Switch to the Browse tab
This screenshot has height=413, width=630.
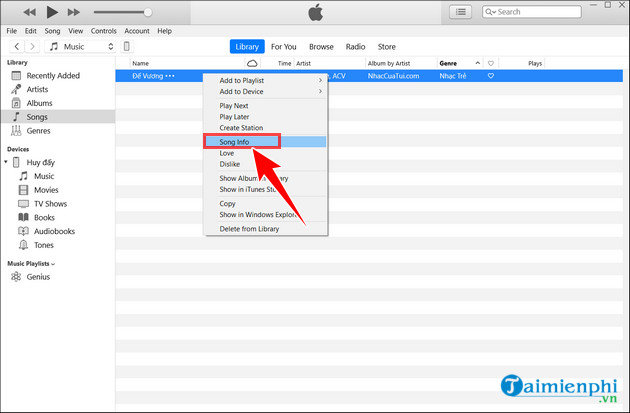point(321,47)
